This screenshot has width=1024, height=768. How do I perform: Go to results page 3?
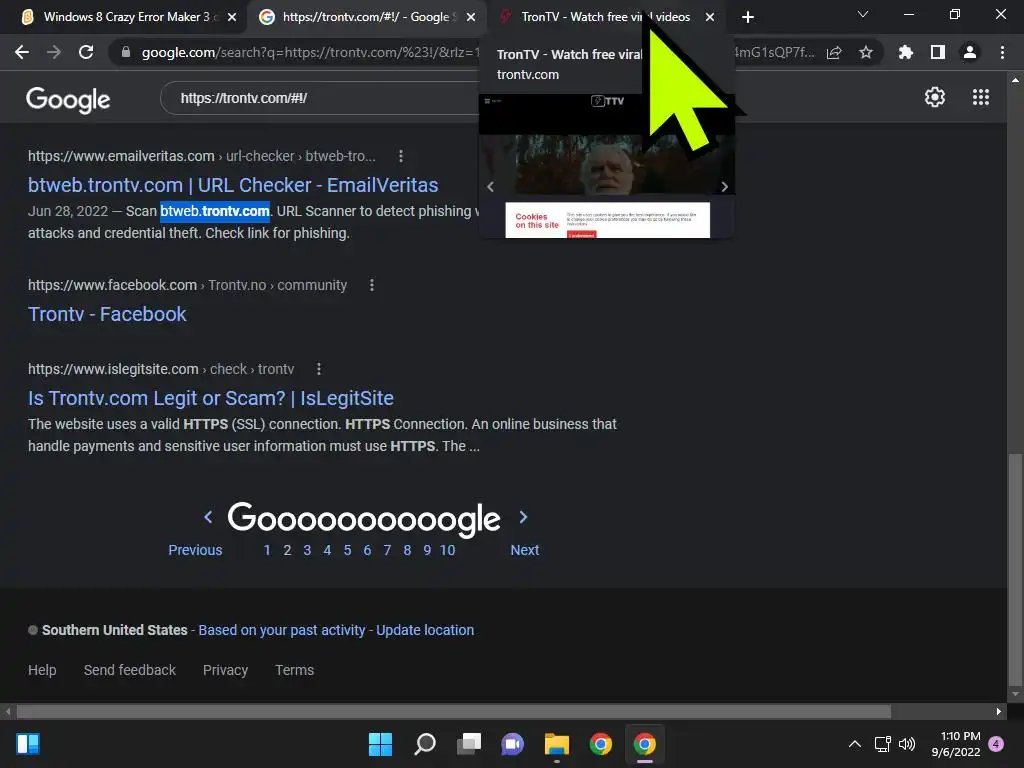point(307,550)
